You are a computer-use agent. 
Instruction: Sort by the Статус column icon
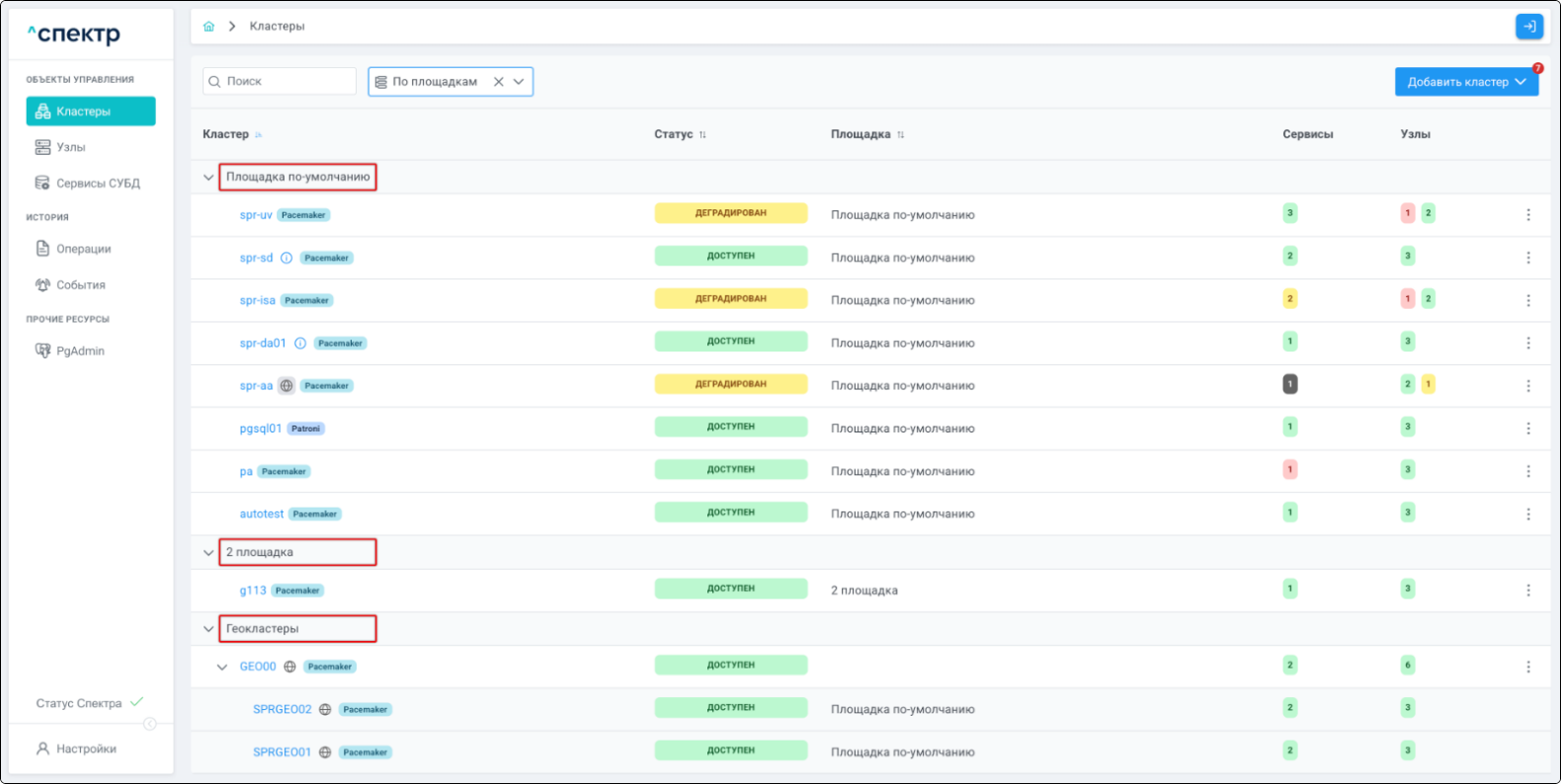(x=702, y=134)
